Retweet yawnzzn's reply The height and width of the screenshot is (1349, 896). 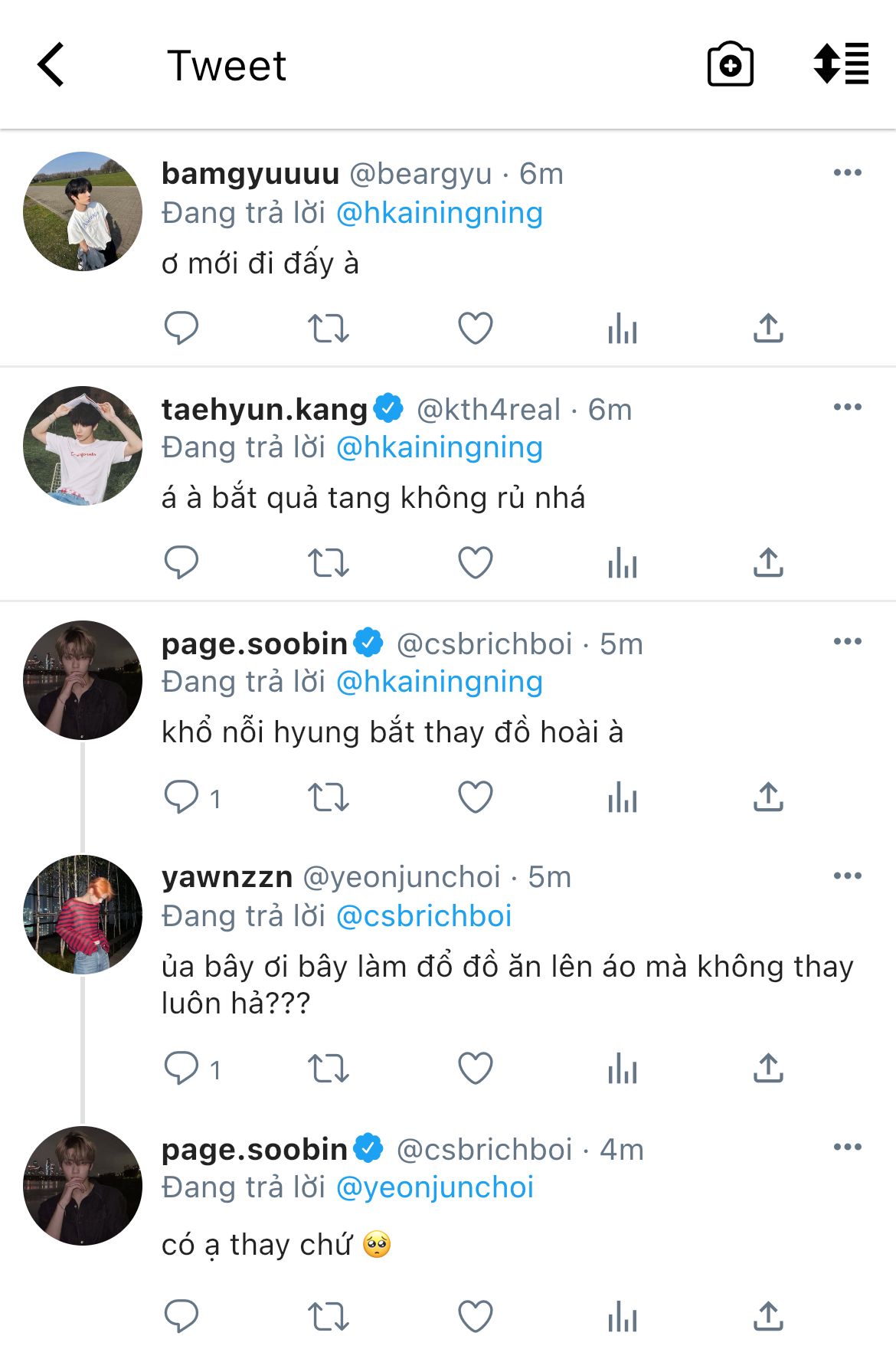[328, 1069]
